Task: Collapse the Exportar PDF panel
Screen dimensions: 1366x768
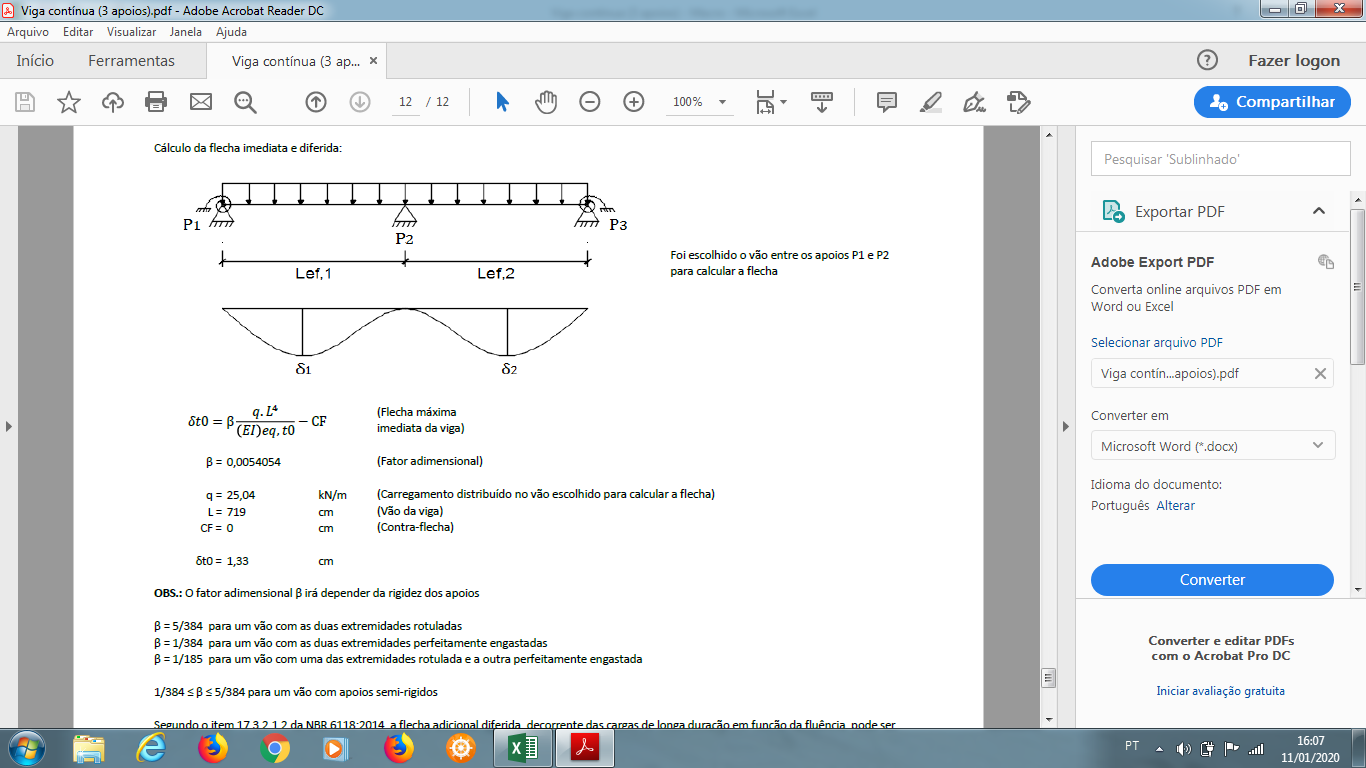Action: [x=1319, y=211]
